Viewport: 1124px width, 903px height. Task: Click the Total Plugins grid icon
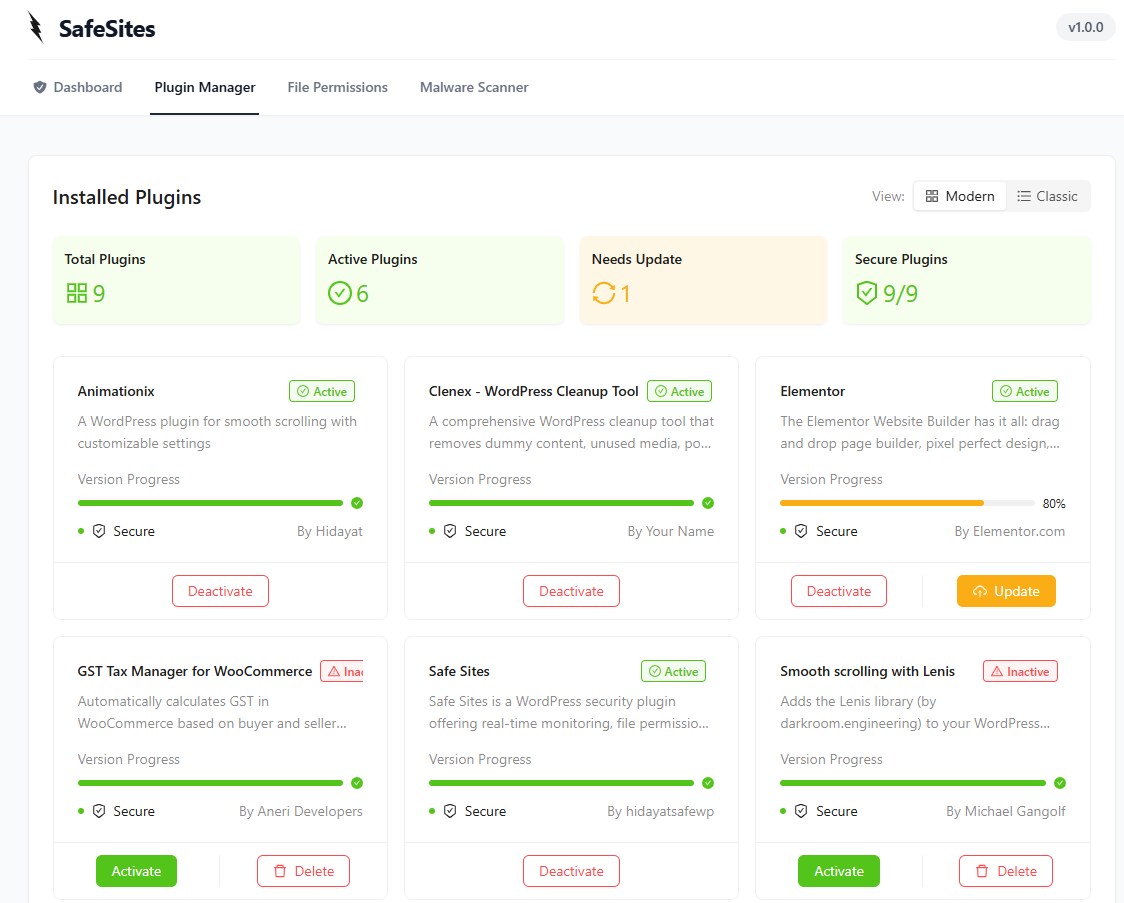[x=77, y=293]
